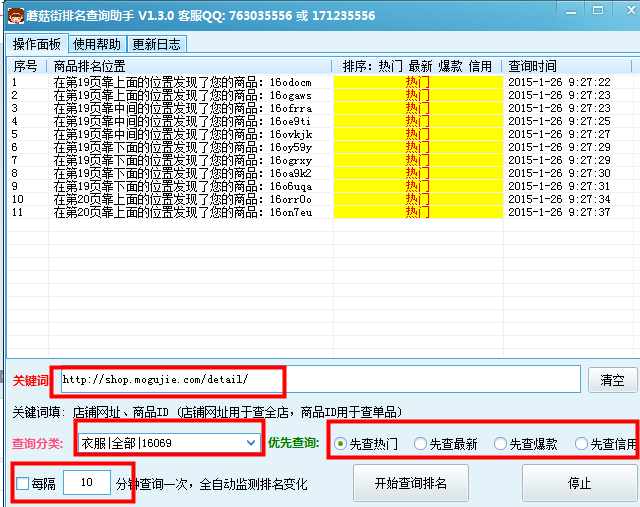The height and width of the screenshot is (507, 640).
Task: Click query time 2015-1-26 9:27:37
Action: [559, 212]
